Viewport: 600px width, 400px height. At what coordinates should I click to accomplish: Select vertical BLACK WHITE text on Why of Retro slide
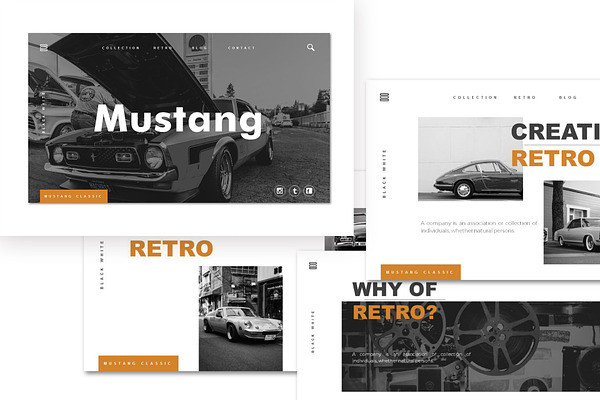[313, 331]
